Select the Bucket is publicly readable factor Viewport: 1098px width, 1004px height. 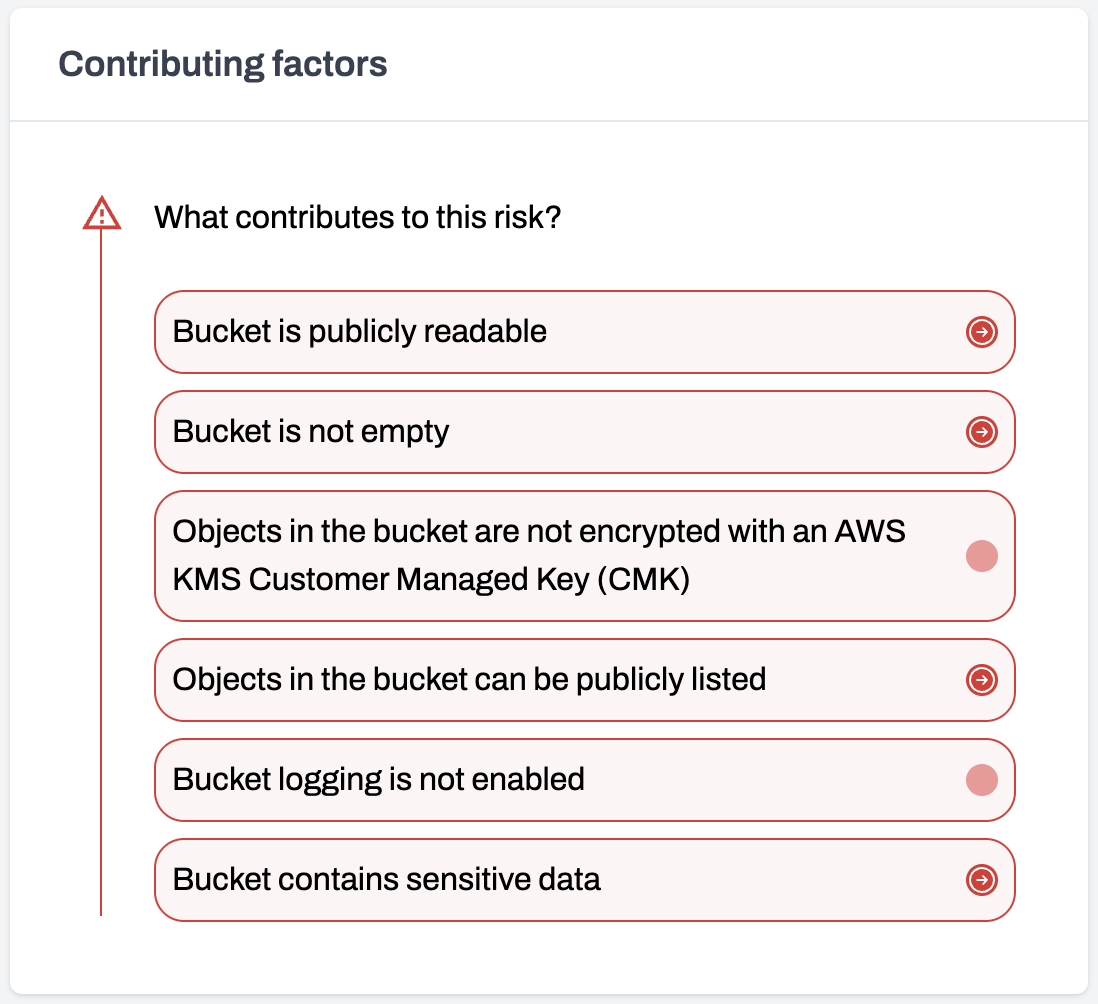(585, 332)
